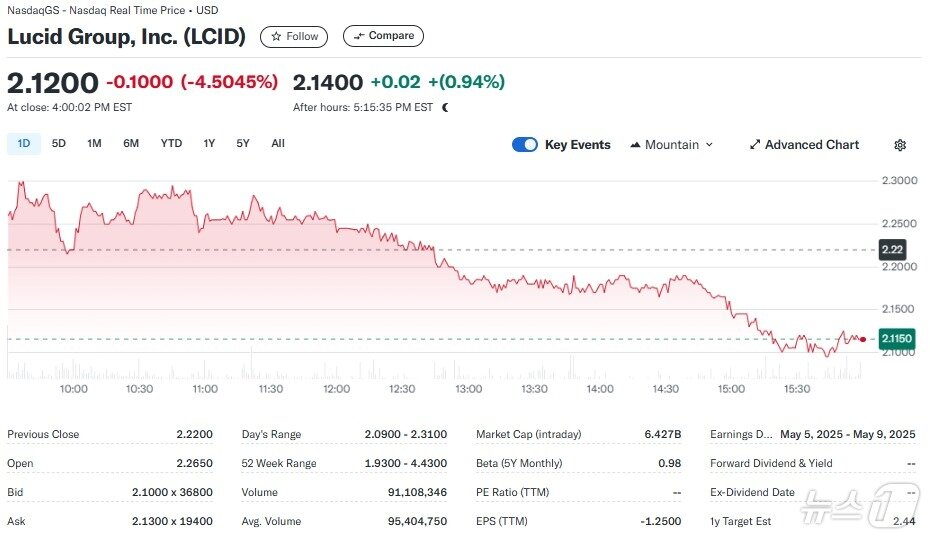This screenshot has width=930, height=540.
Task: Show the All time range
Action: pyautogui.click(x=278, y=143)
